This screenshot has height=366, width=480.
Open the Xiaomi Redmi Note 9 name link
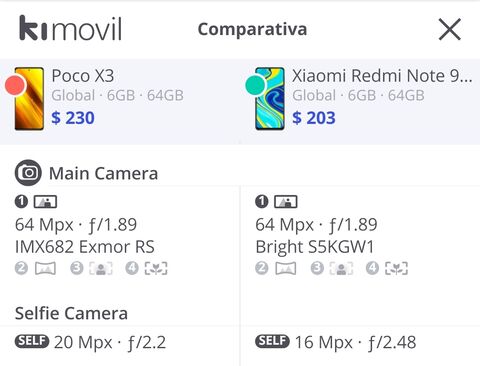(382, 76)
